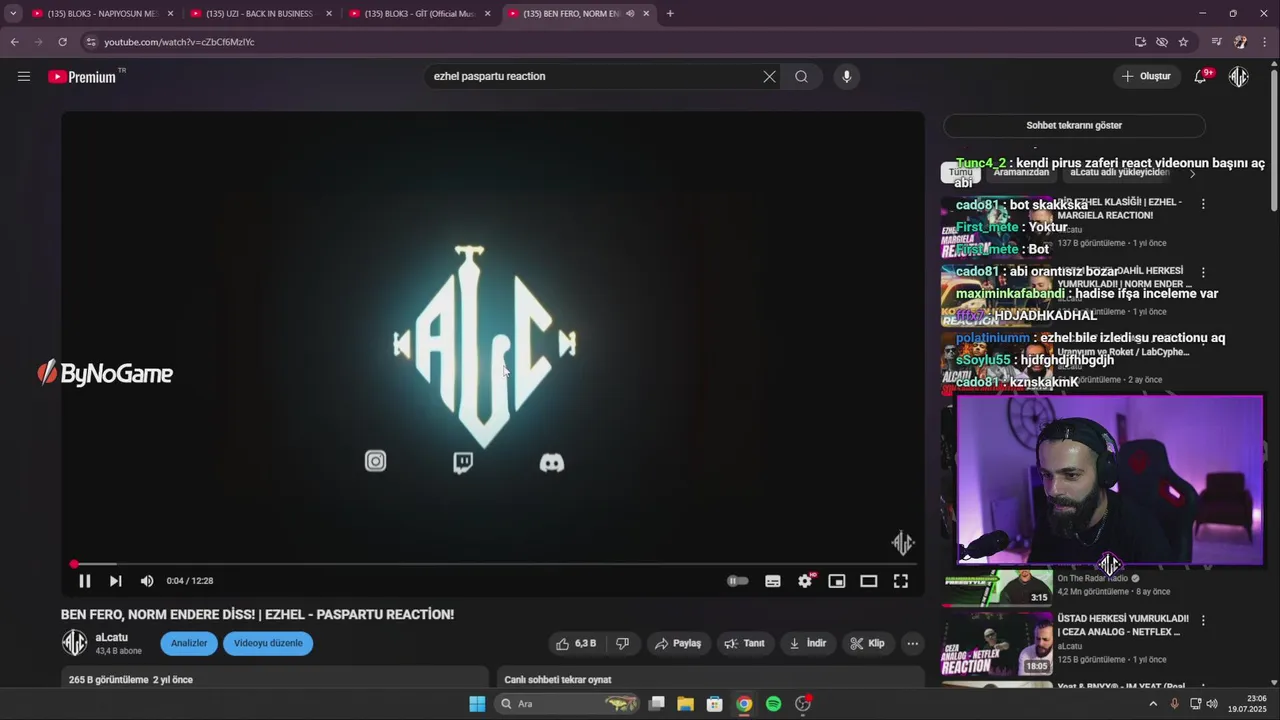1280x720 pixels.
Task: Open Spotify from the taskbar
Action: coord(773,704)
